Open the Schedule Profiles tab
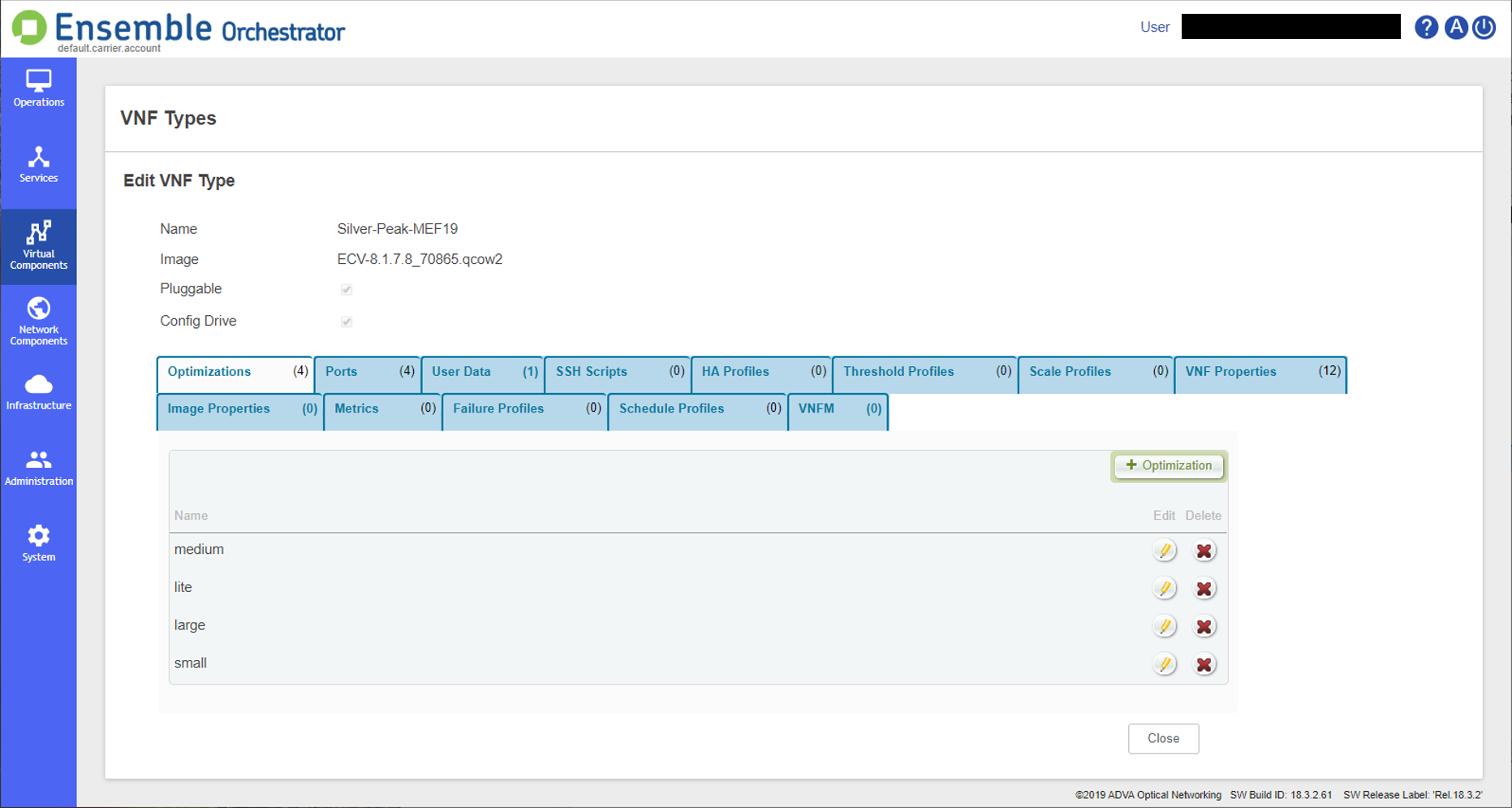 (698, 411)
